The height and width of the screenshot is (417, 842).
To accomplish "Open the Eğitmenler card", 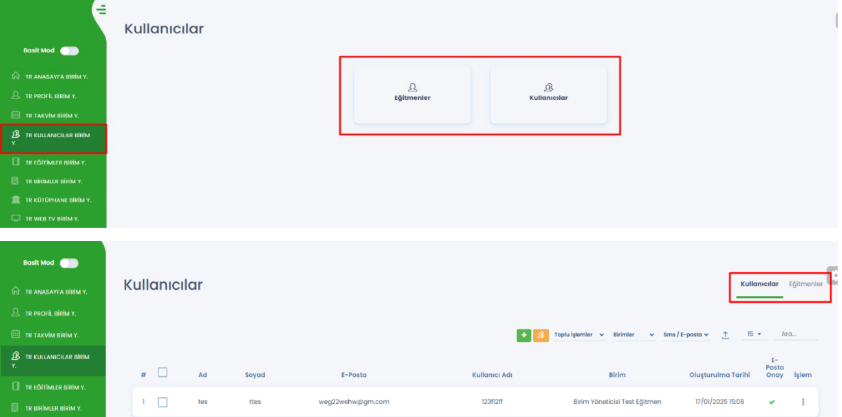I will click(x=412, y=94).
